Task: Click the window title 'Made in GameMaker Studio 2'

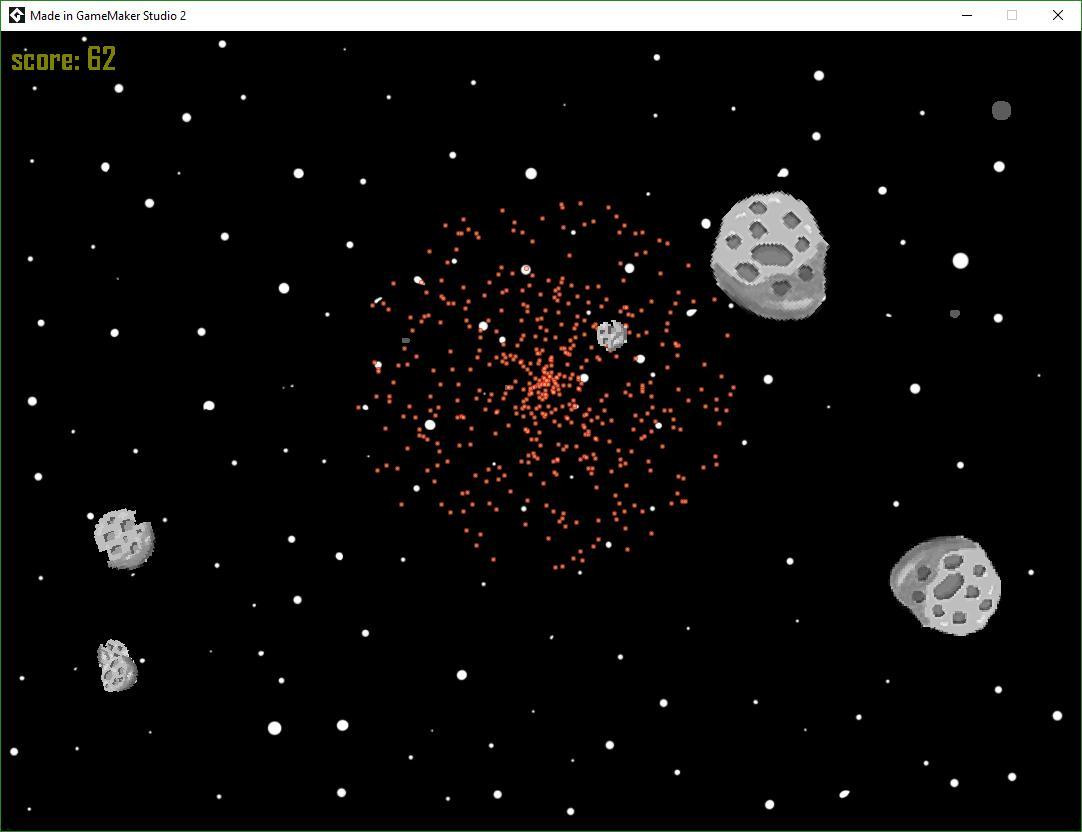Action: [x=108, y=15]
